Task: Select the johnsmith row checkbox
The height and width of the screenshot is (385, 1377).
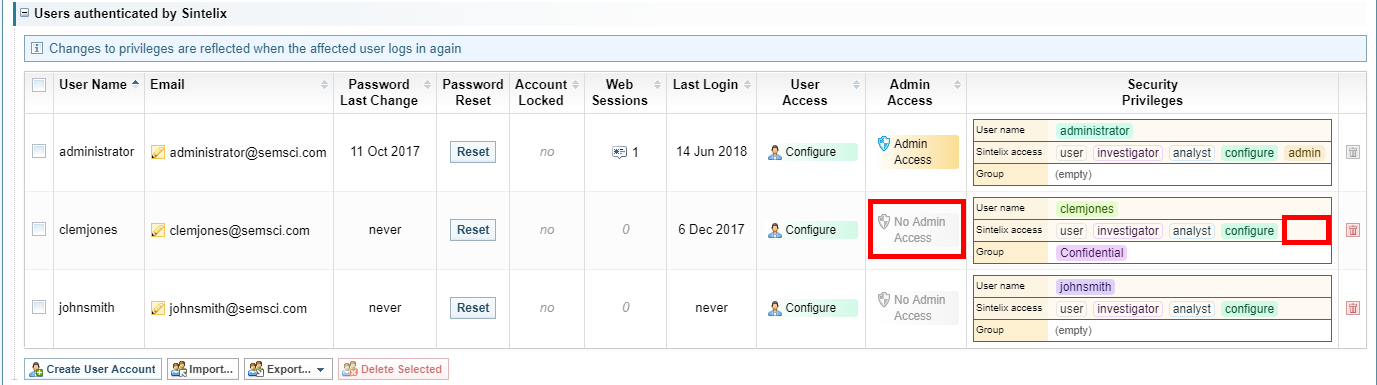Action: 39,307
